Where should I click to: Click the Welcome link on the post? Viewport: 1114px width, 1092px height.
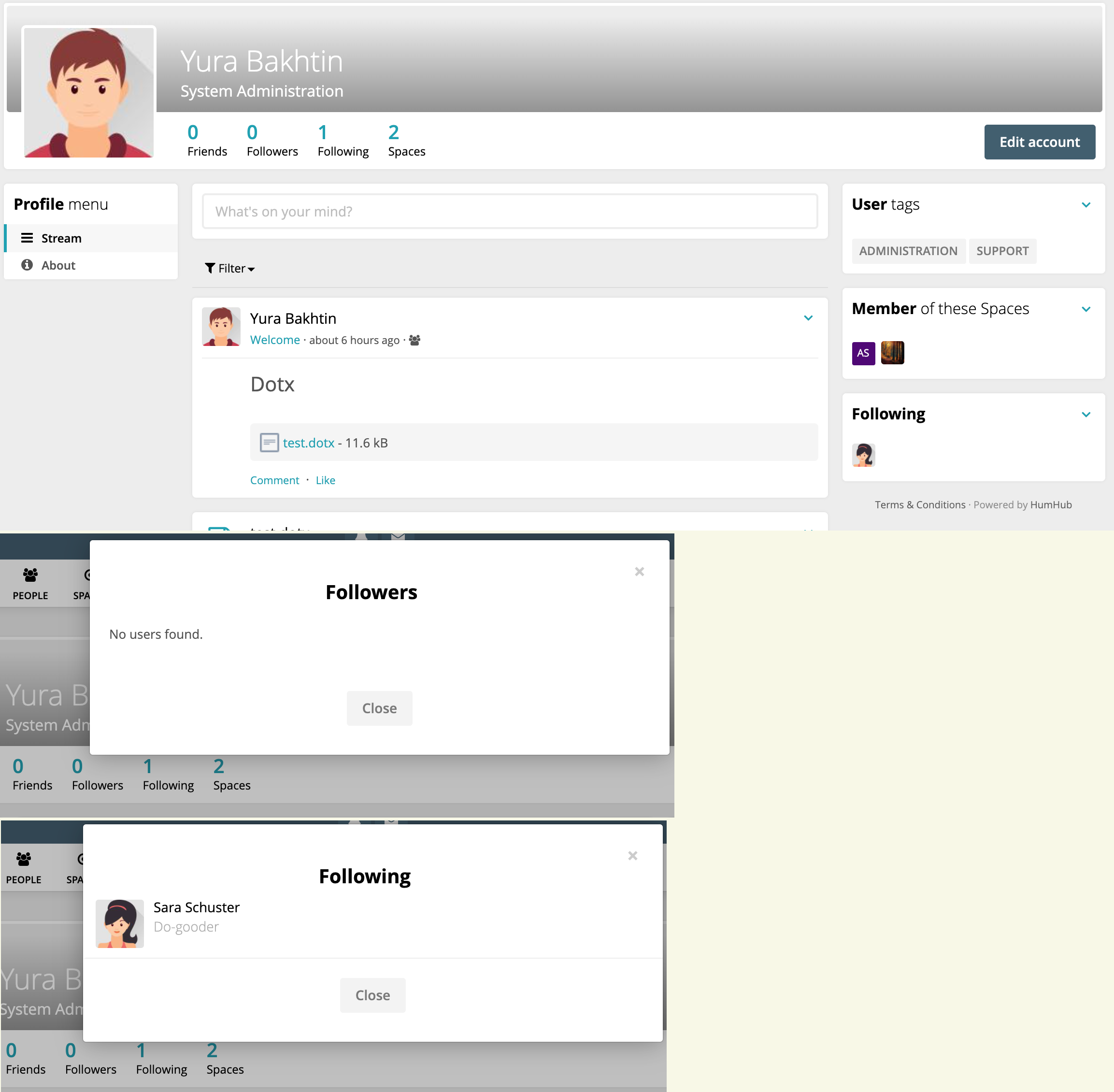click(274, 340)
